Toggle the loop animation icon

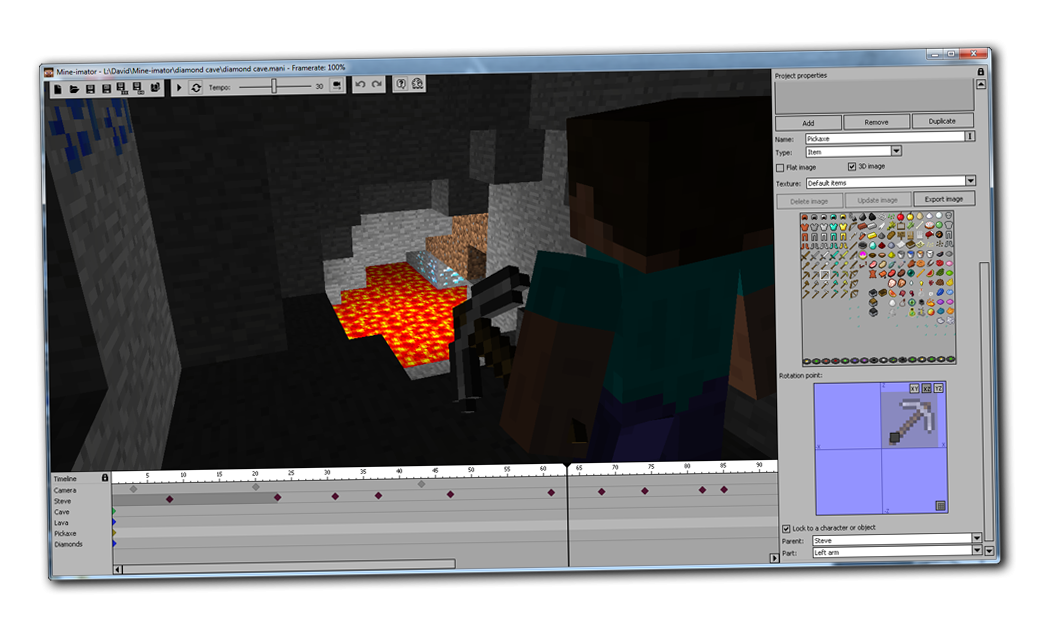pos(196,88)
